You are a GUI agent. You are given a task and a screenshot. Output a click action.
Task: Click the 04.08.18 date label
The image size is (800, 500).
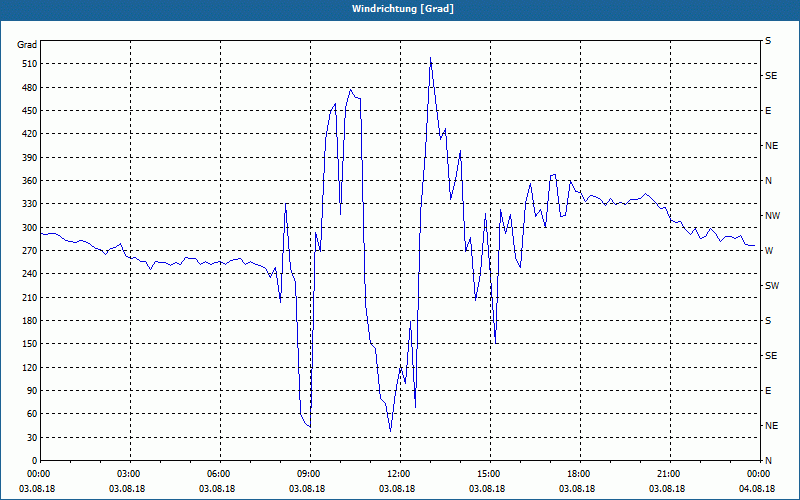(x=757, y=489)
